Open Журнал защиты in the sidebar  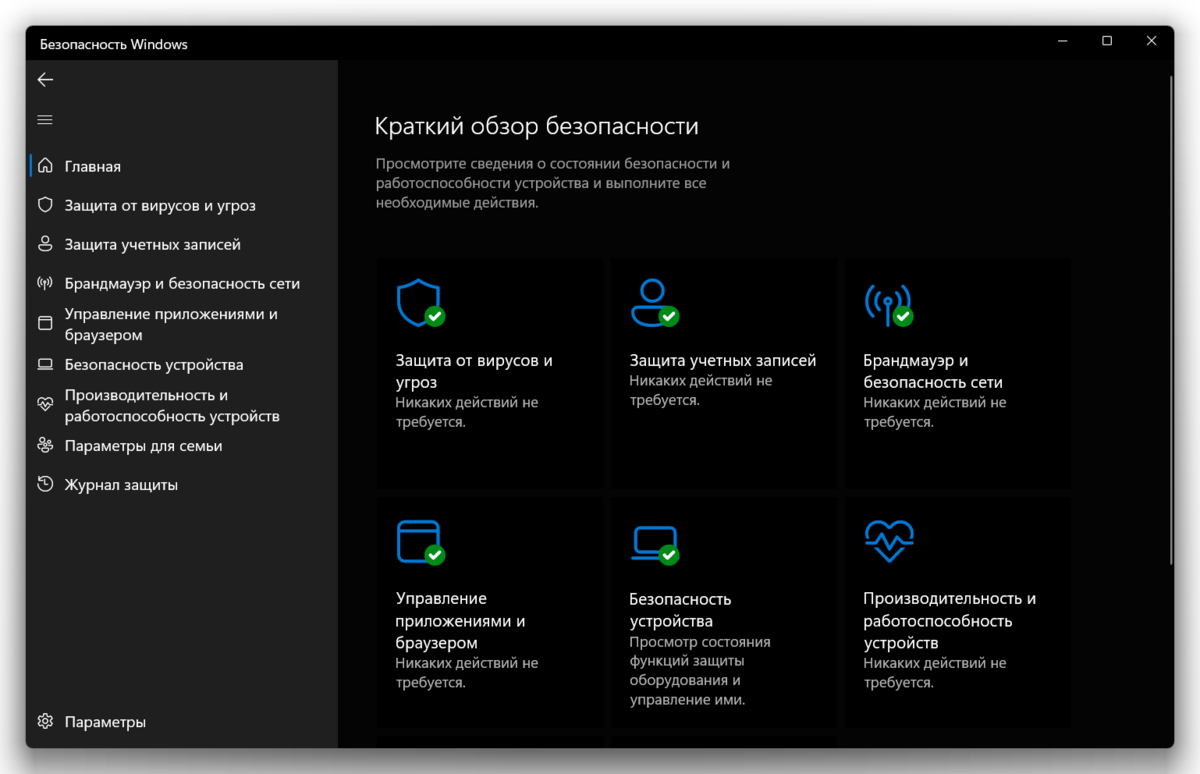tap(121, 484)
